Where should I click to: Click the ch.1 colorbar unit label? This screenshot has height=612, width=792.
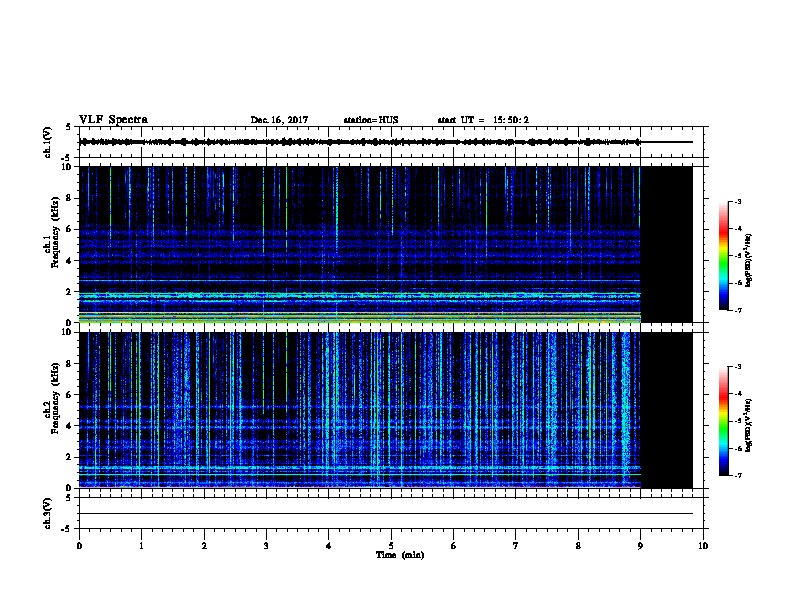(748, 260)
